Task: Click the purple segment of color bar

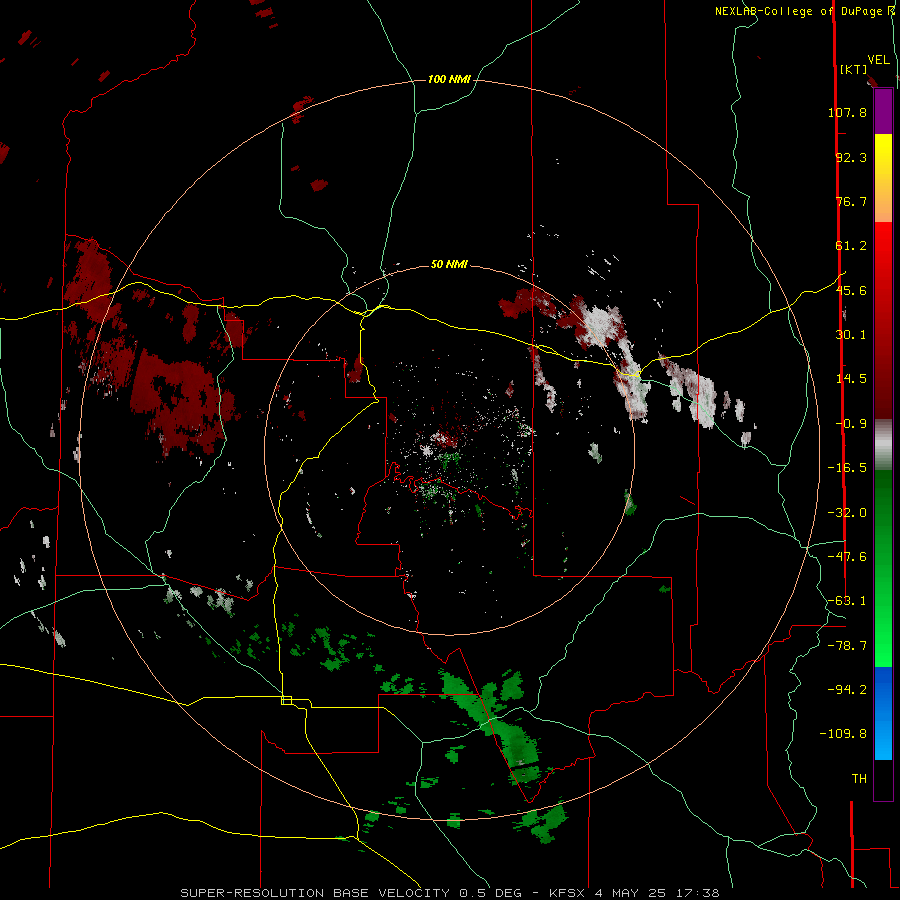Action: tap(883, 112)
